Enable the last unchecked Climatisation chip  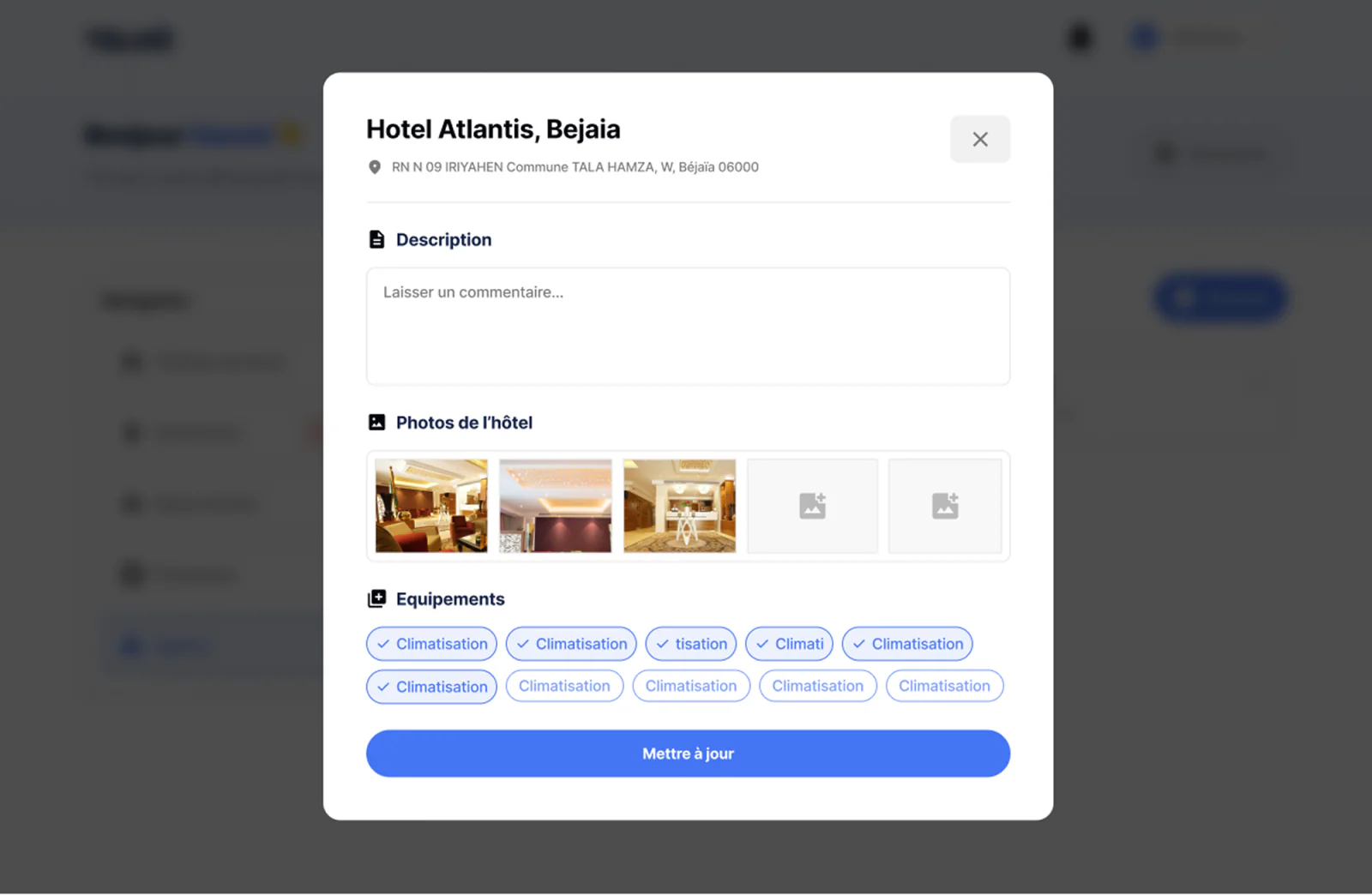tap(944, 686)
